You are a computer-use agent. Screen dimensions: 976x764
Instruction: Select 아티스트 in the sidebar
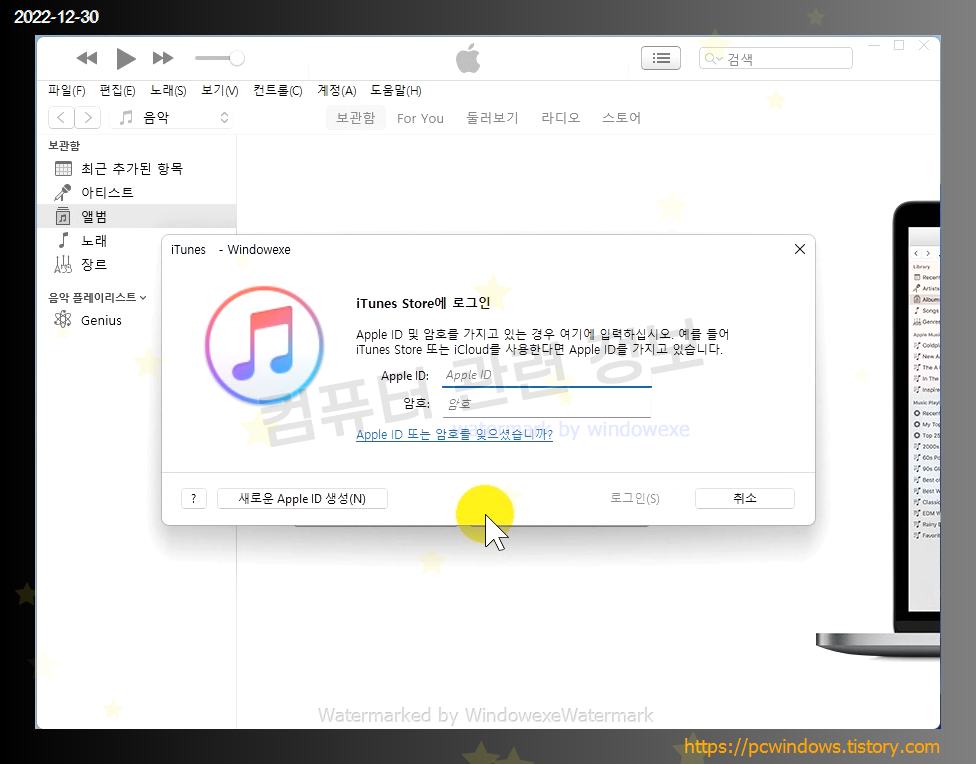click(137, 192)
